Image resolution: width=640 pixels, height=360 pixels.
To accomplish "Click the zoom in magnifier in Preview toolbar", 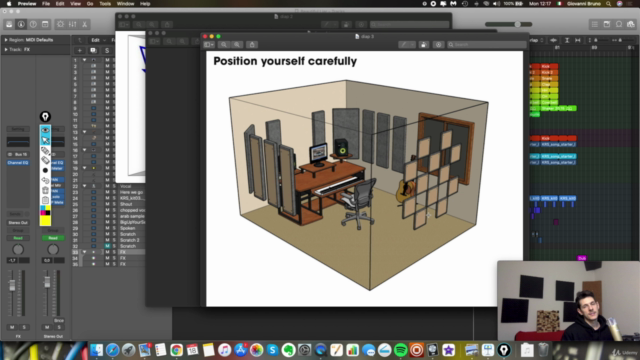I will click(x=237, y=44).
